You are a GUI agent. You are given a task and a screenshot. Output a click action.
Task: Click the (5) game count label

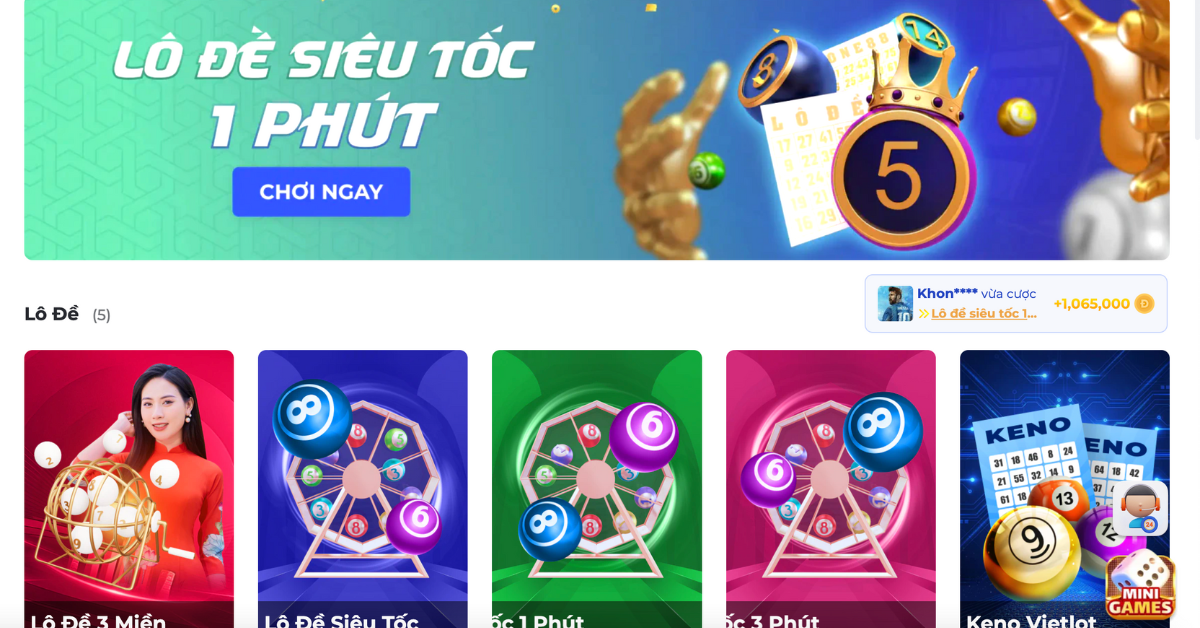coord(102,315)
